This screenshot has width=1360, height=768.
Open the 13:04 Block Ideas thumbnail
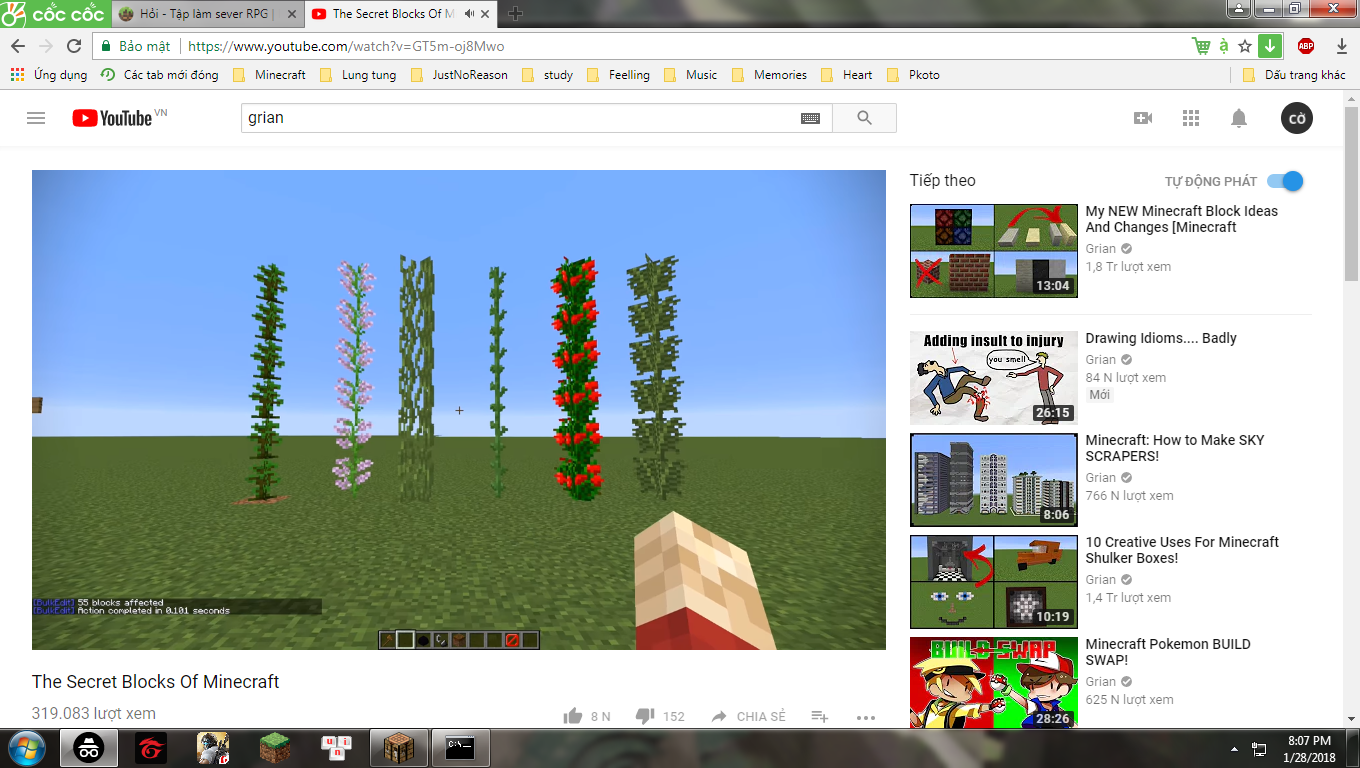coord(994,251)
